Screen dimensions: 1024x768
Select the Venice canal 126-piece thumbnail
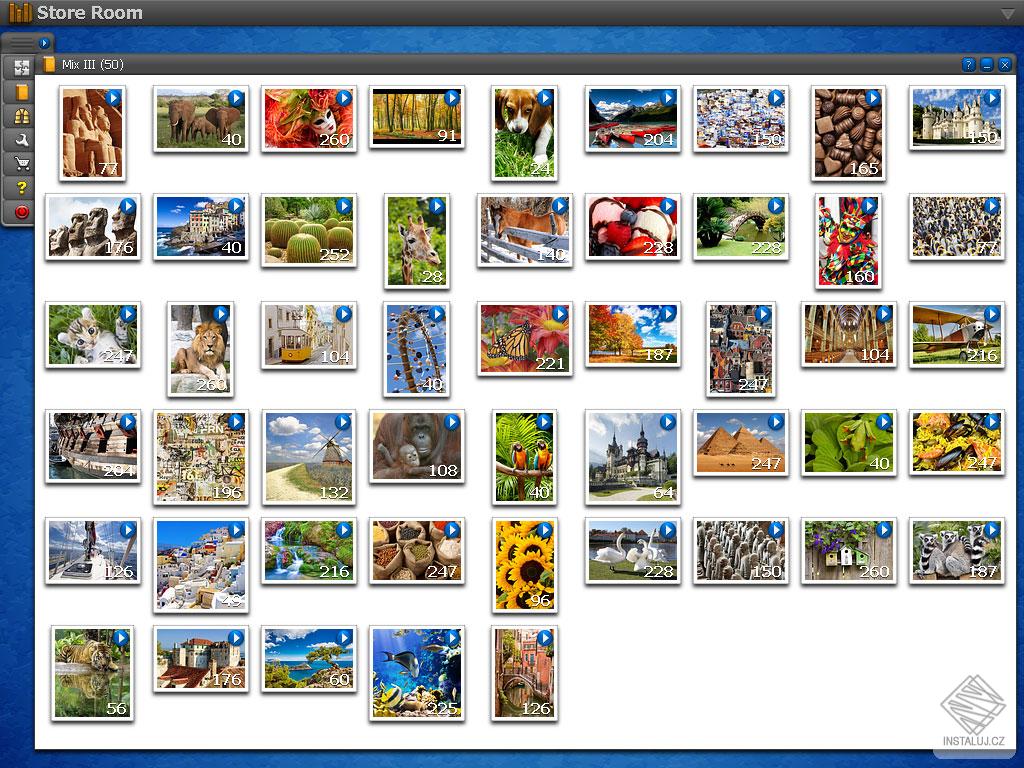524,673
